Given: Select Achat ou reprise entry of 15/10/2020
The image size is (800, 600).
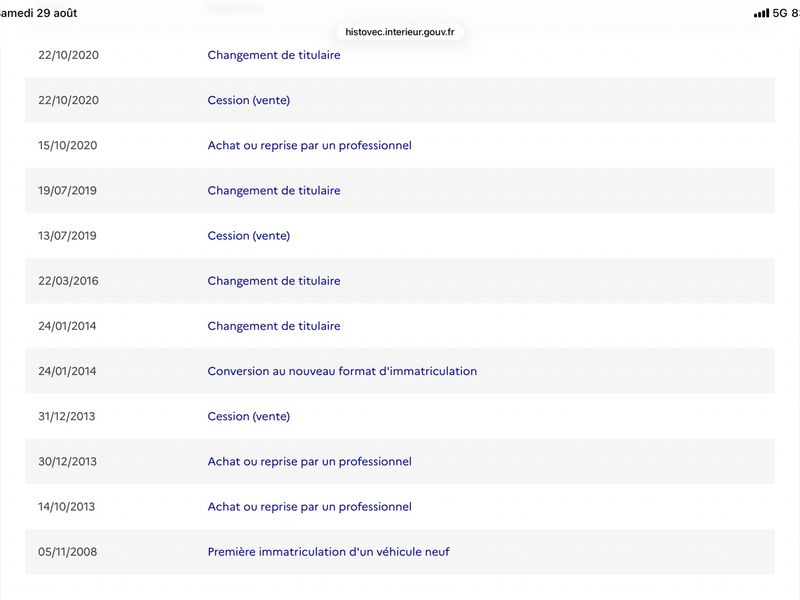Looking at the screenshot, I should click(309, 145).
